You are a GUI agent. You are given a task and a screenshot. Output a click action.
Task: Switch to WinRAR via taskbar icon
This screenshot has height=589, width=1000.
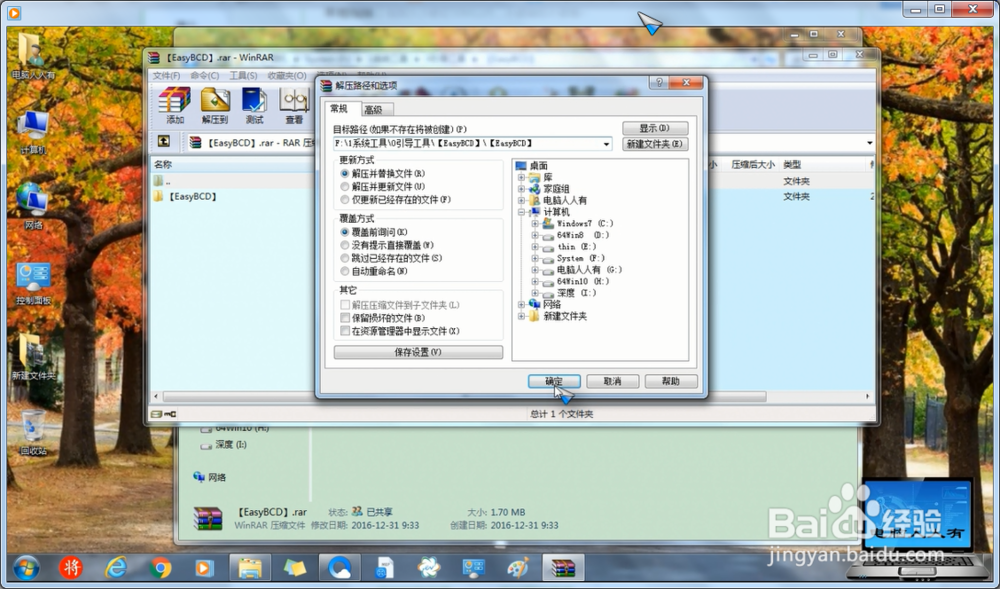point(563,567)
